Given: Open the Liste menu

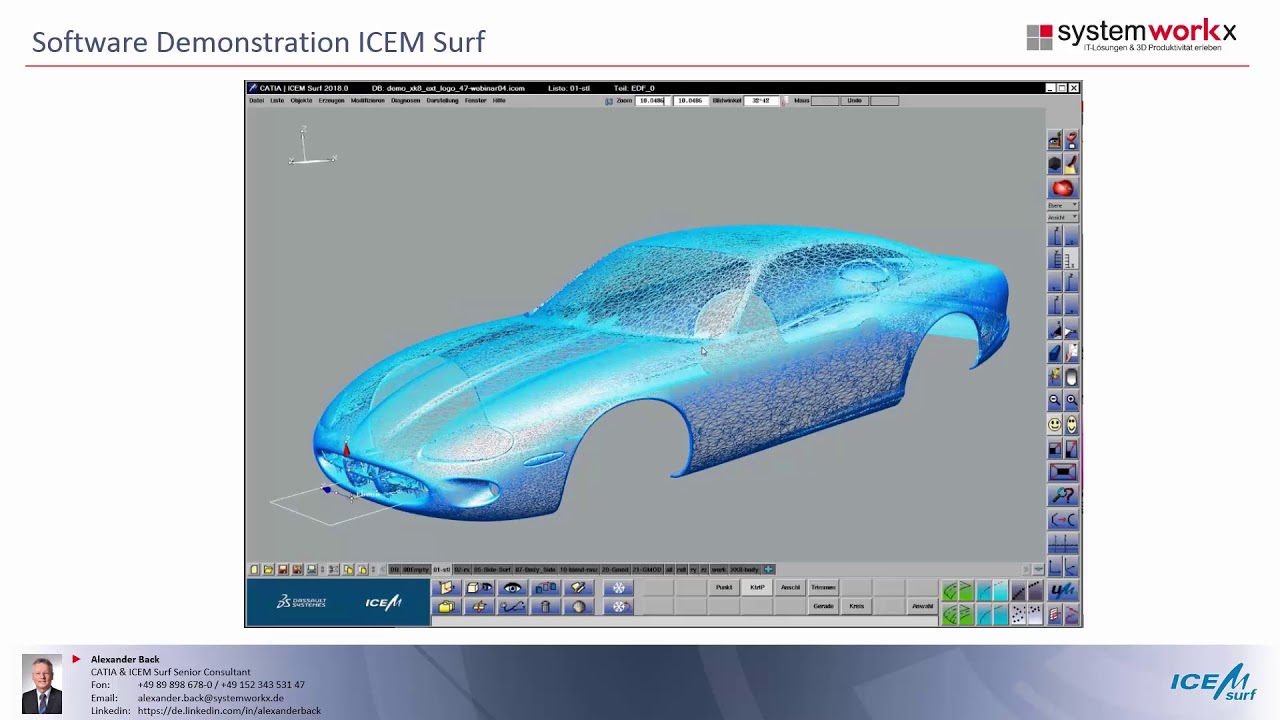Looking at the screenshot, I should click(277, 100).
